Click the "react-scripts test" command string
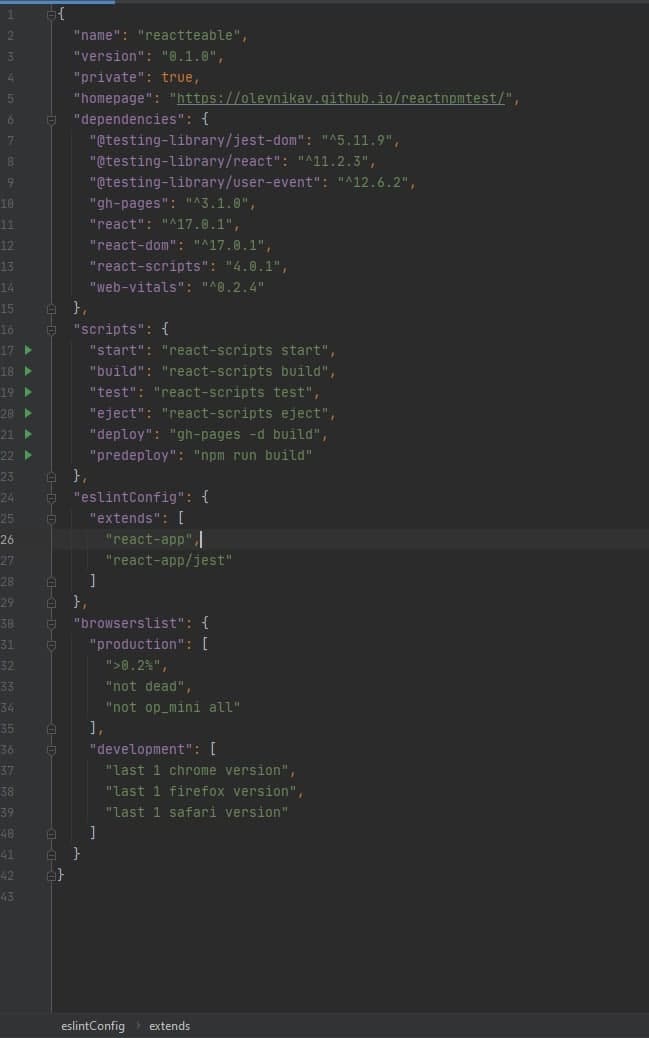The image size is (649, 1038). [x=233, y=392]
